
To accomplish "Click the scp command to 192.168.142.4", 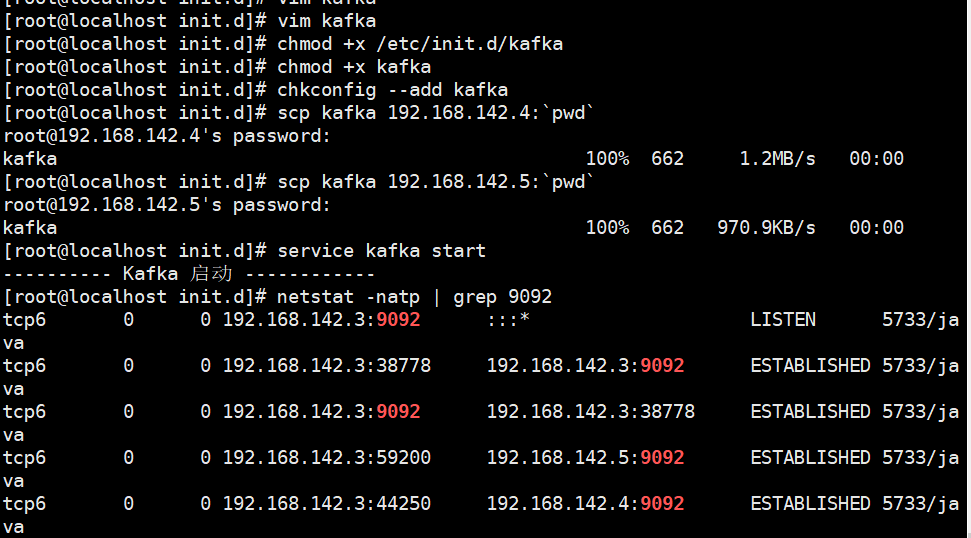I will click(435, 113).
